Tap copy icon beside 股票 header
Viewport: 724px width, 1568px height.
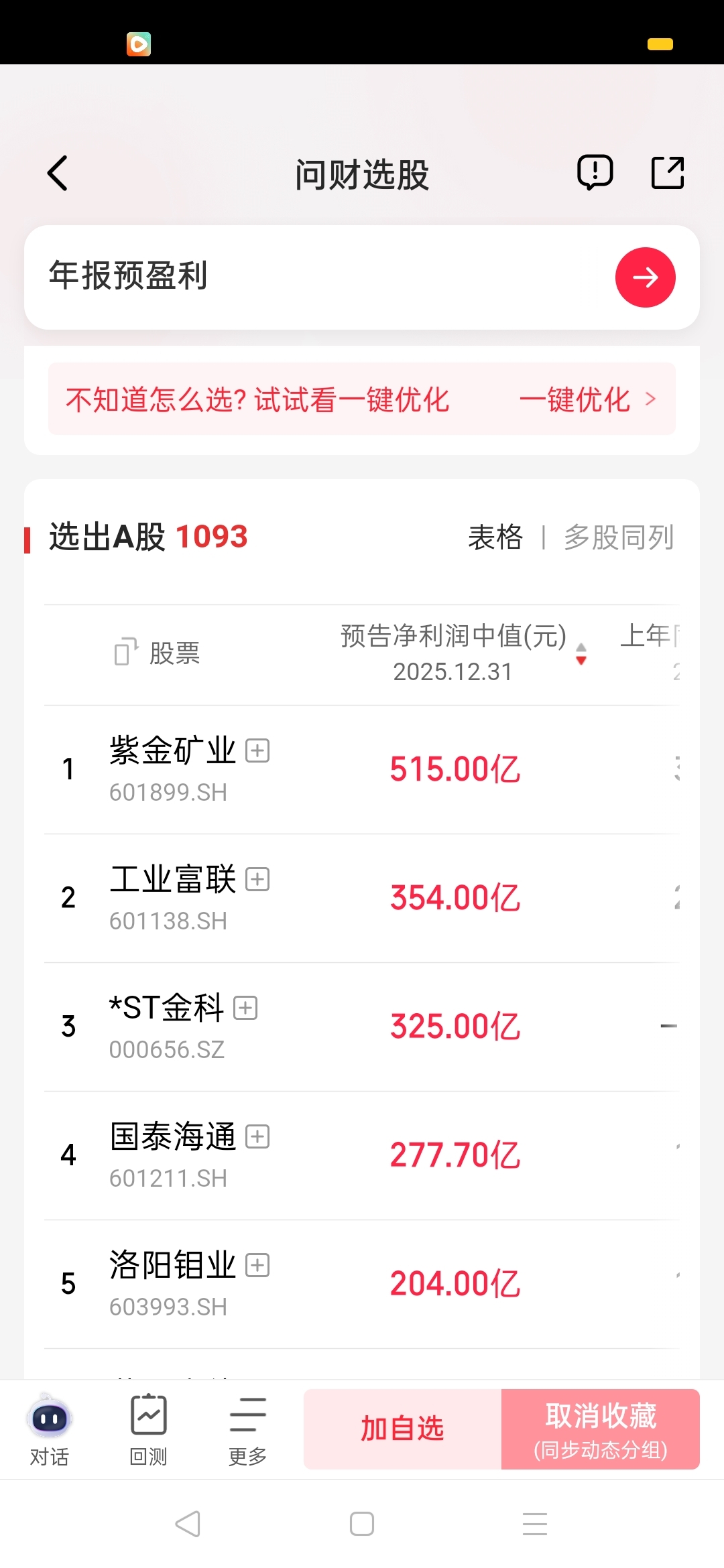[x=125, y=651]
